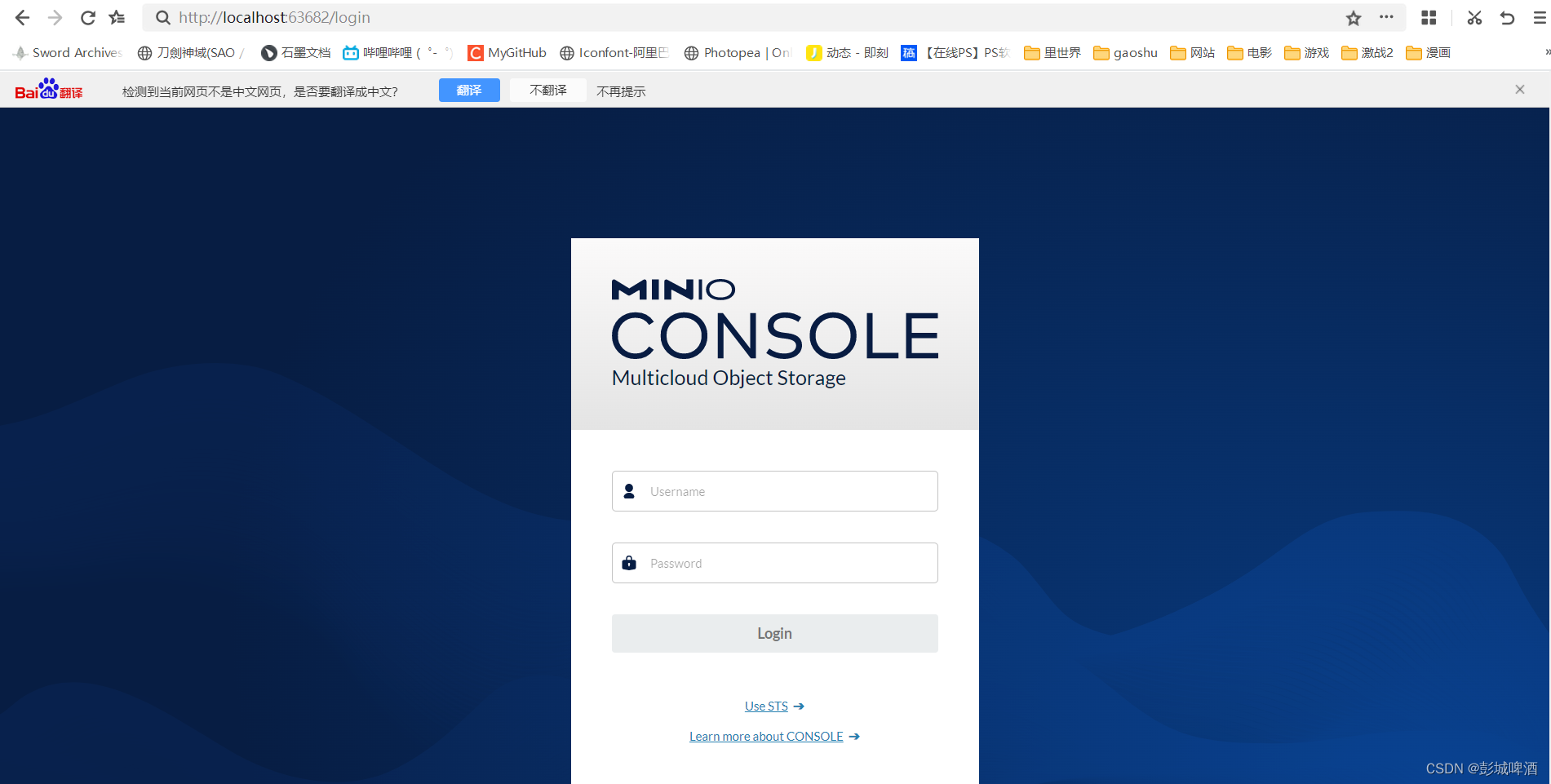
Task: Open the Sword Archives bookmark
Action: (x=68, y=52)
